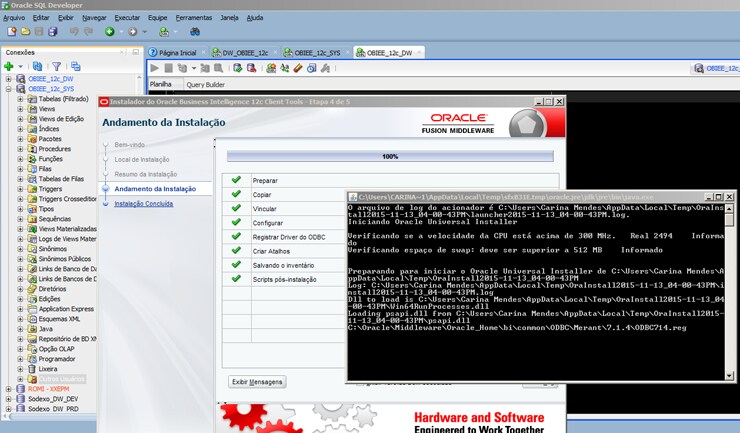This screenshot has height=433, width=740.
Task: Click the New file icon in main toolbar
Action: 12,32
